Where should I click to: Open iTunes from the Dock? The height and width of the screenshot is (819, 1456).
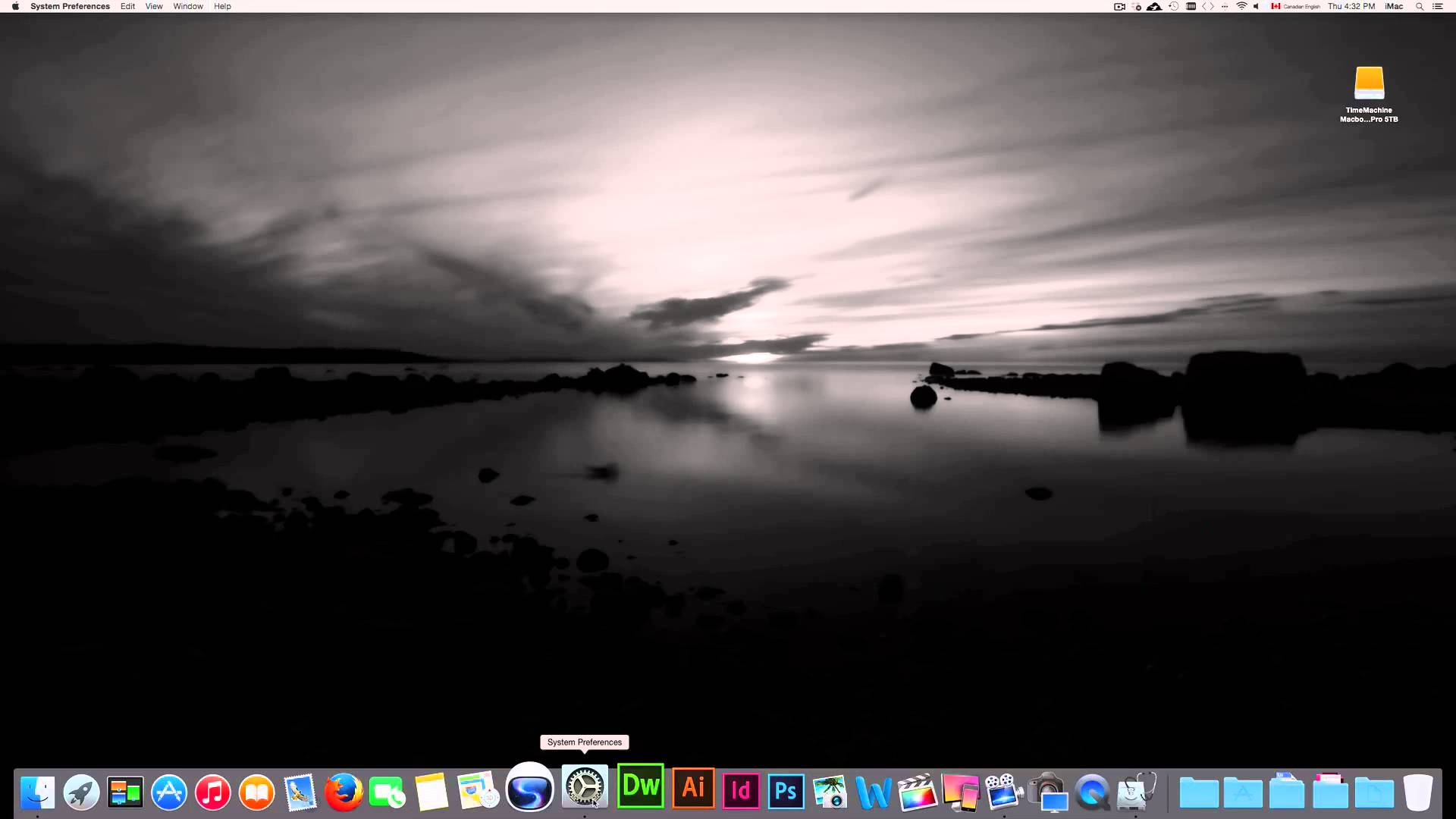click(x=212, y=790)
